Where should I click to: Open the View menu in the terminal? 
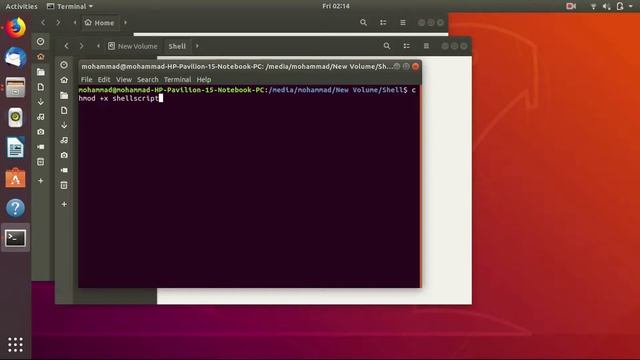(124, 80)
